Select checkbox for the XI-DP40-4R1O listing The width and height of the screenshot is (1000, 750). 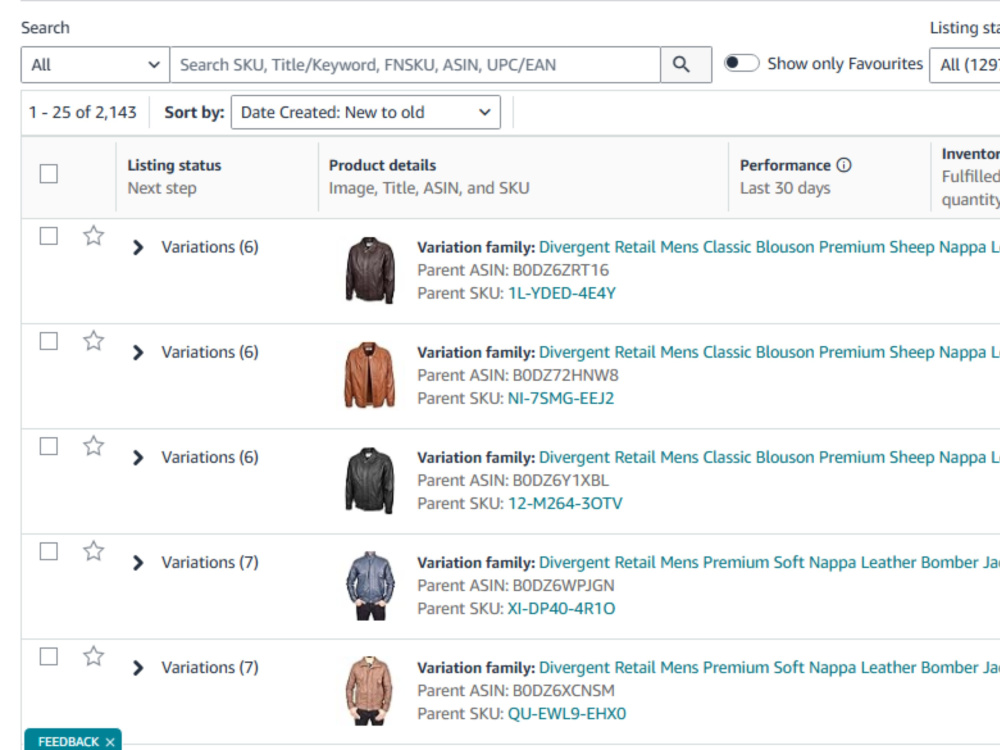(x=48, y=551)
